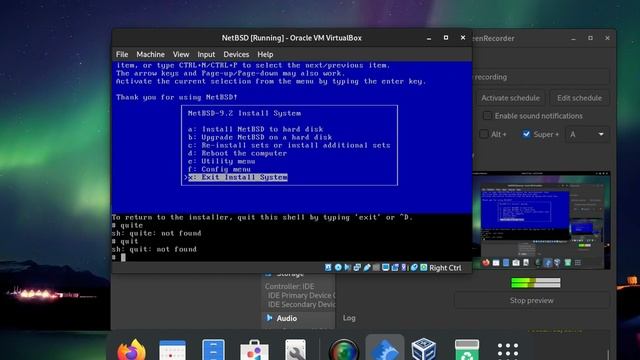Screen dimensions: 640x360
Task: Click 'd: Reboot the computer' option
Action: pos(237,153)
